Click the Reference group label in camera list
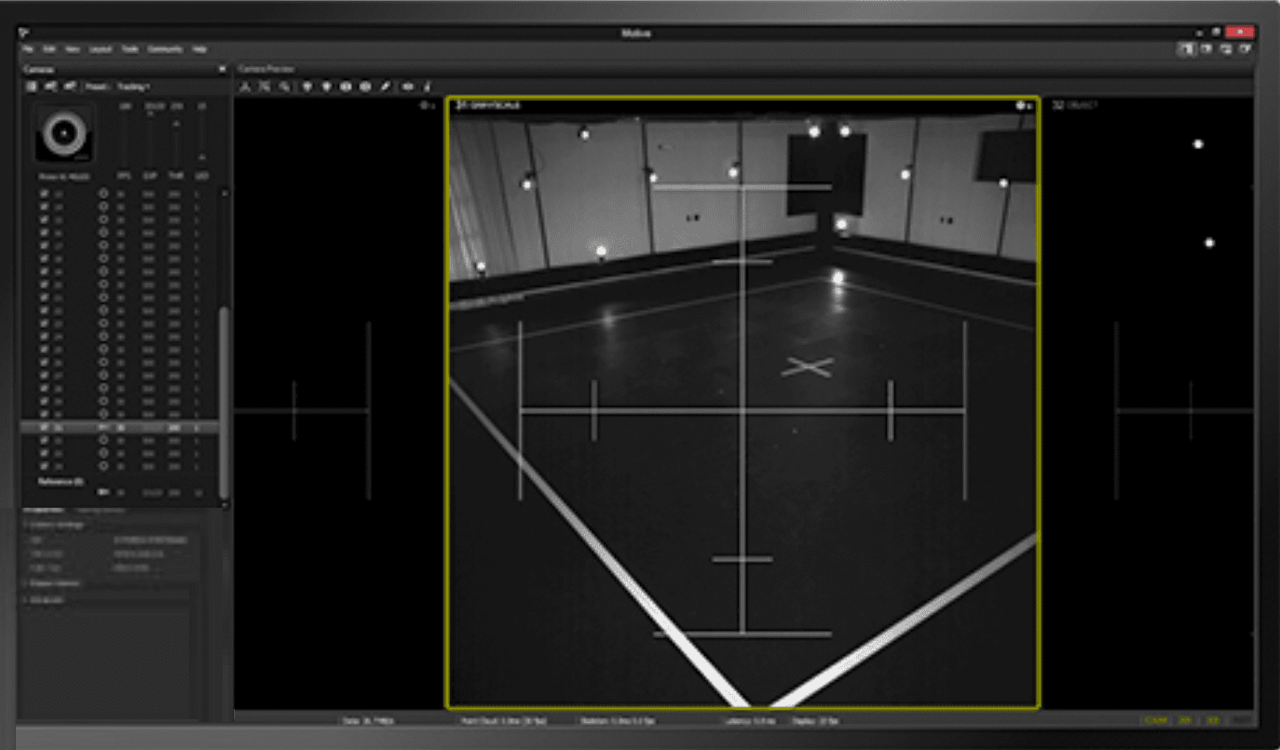 tap(60, 481)
